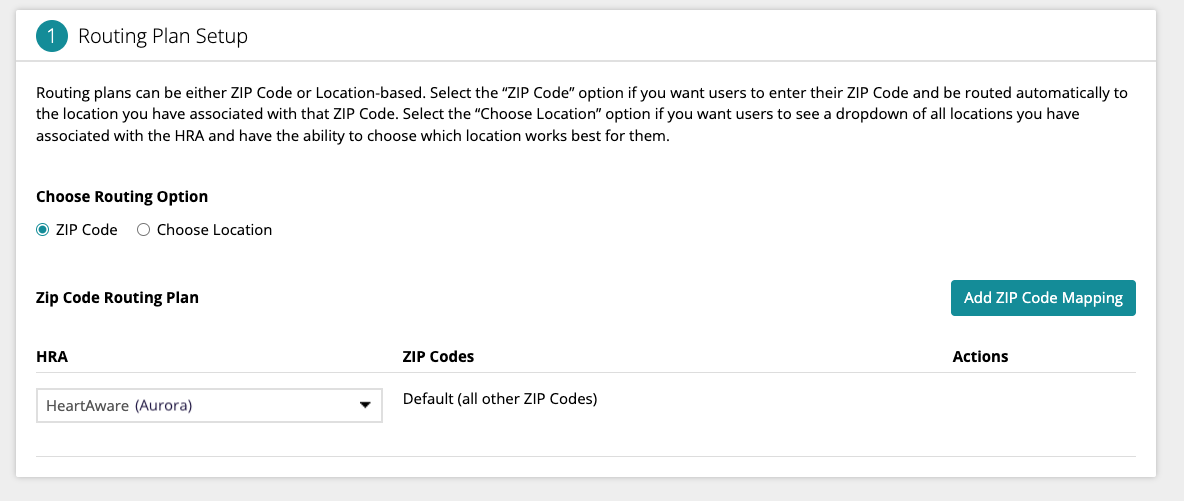This screenshot has height=501, width=1184.
Task: Click the "Choose Location" option label text
Action: point(214,230)
